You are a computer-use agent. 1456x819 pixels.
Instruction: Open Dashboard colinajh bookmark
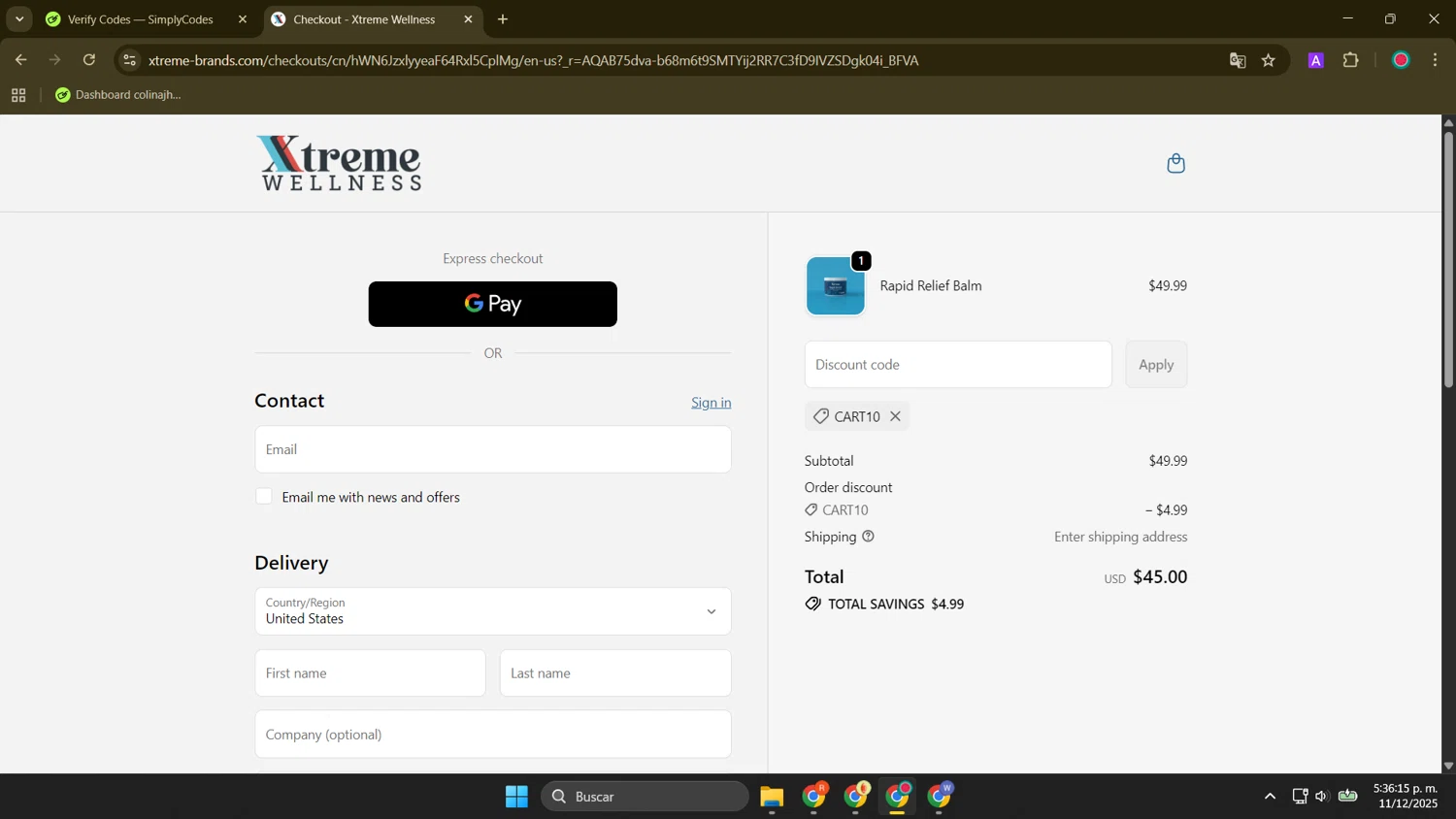pos(118,95)
